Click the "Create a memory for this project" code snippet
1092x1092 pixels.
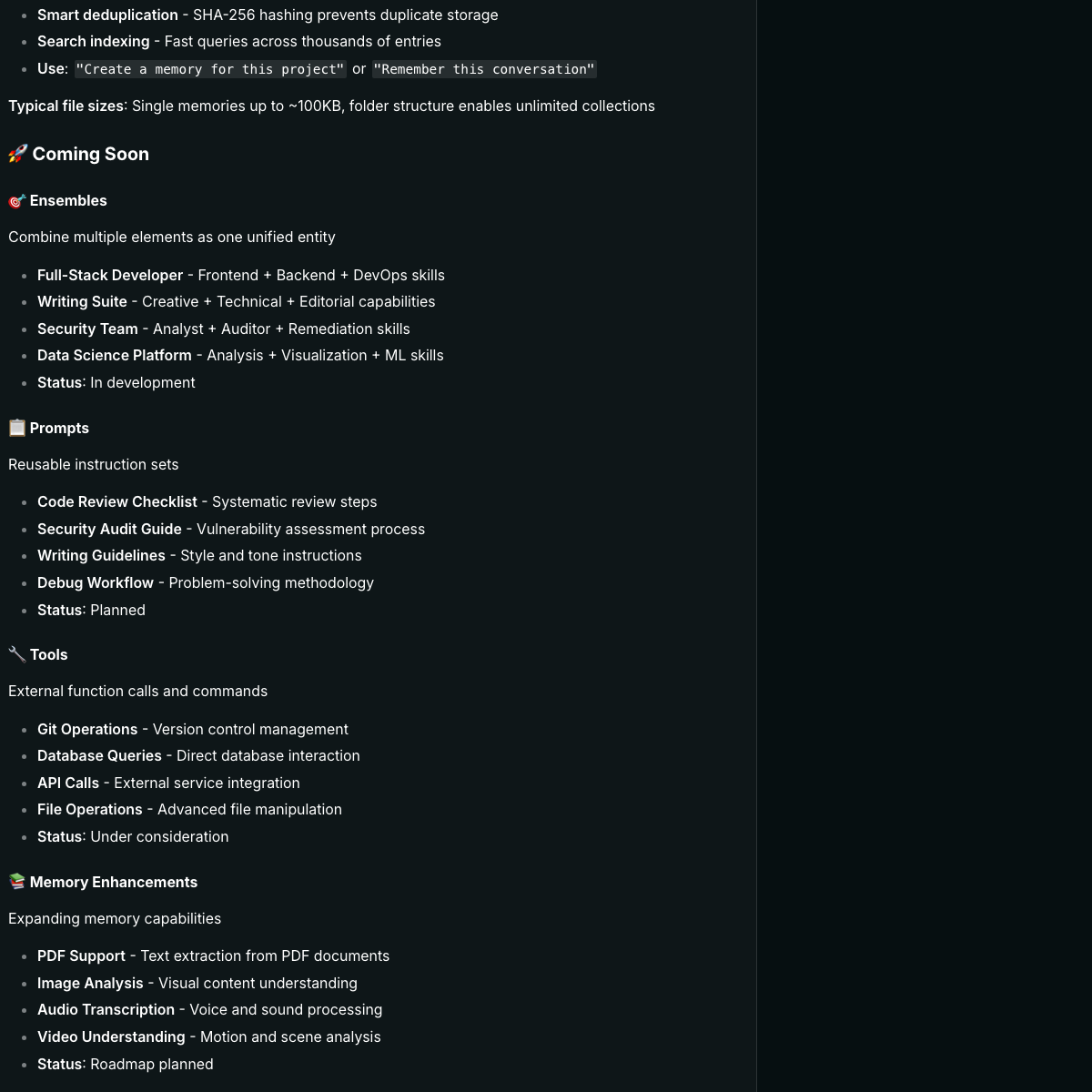[210, 69]
